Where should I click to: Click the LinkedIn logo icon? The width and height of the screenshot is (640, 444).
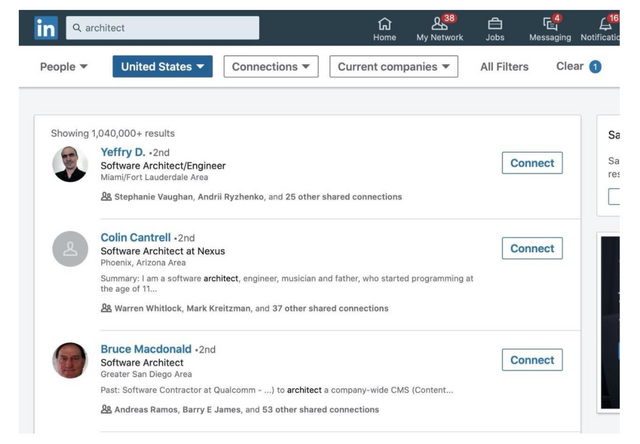coord(46,28)
